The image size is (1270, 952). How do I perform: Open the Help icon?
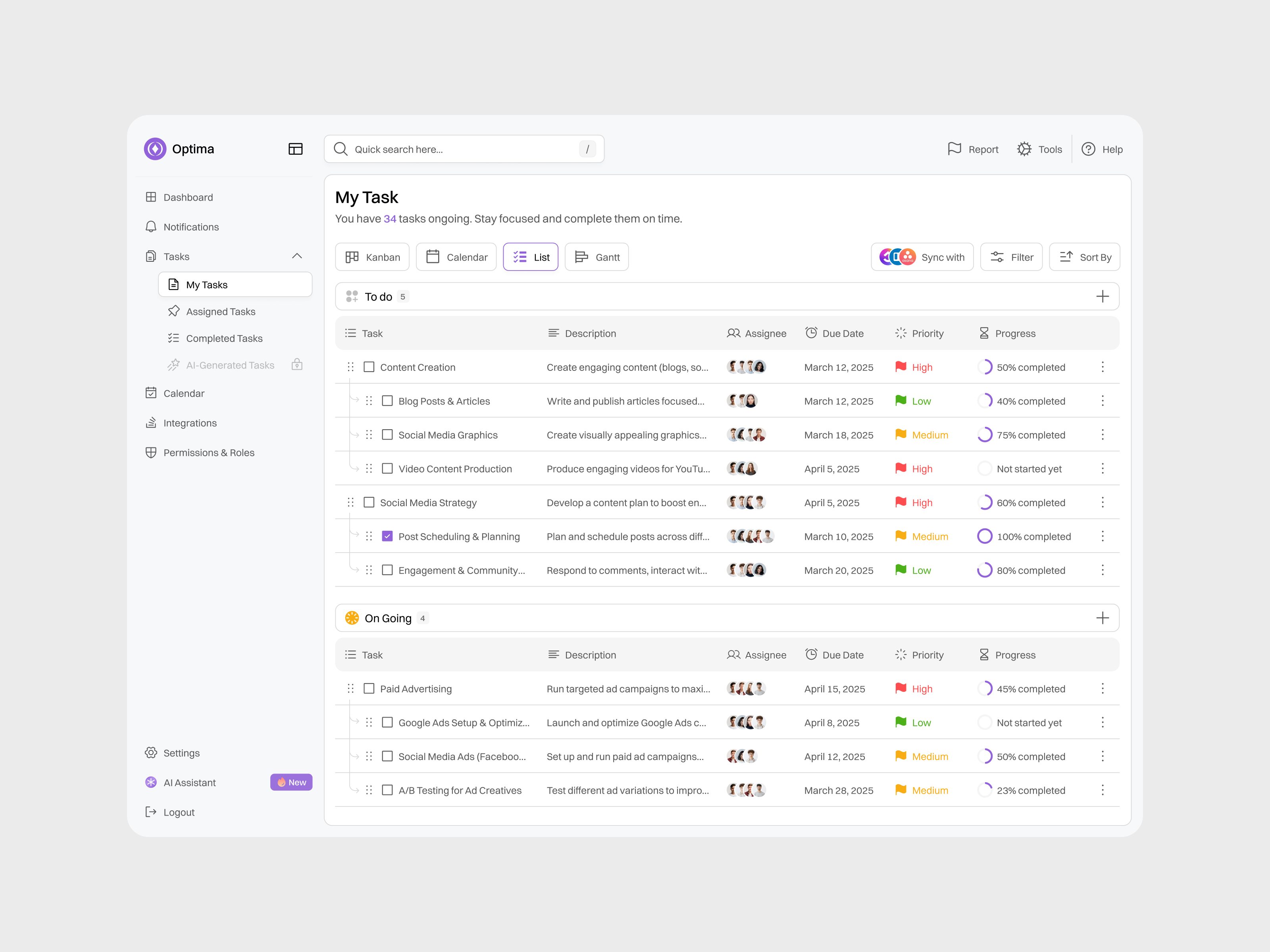click(x=1088, y=149)
